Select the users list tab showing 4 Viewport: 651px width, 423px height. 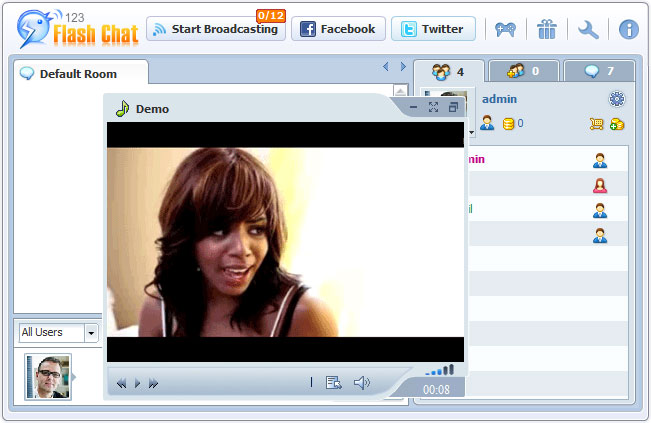pyautogui.click(x=448, y=72)
